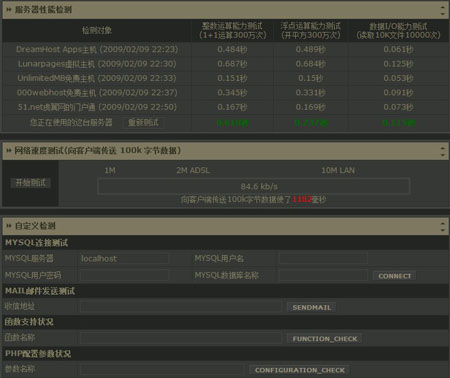Start the speed test with 开始测试
450x378 pixels.
click(31, 182)
